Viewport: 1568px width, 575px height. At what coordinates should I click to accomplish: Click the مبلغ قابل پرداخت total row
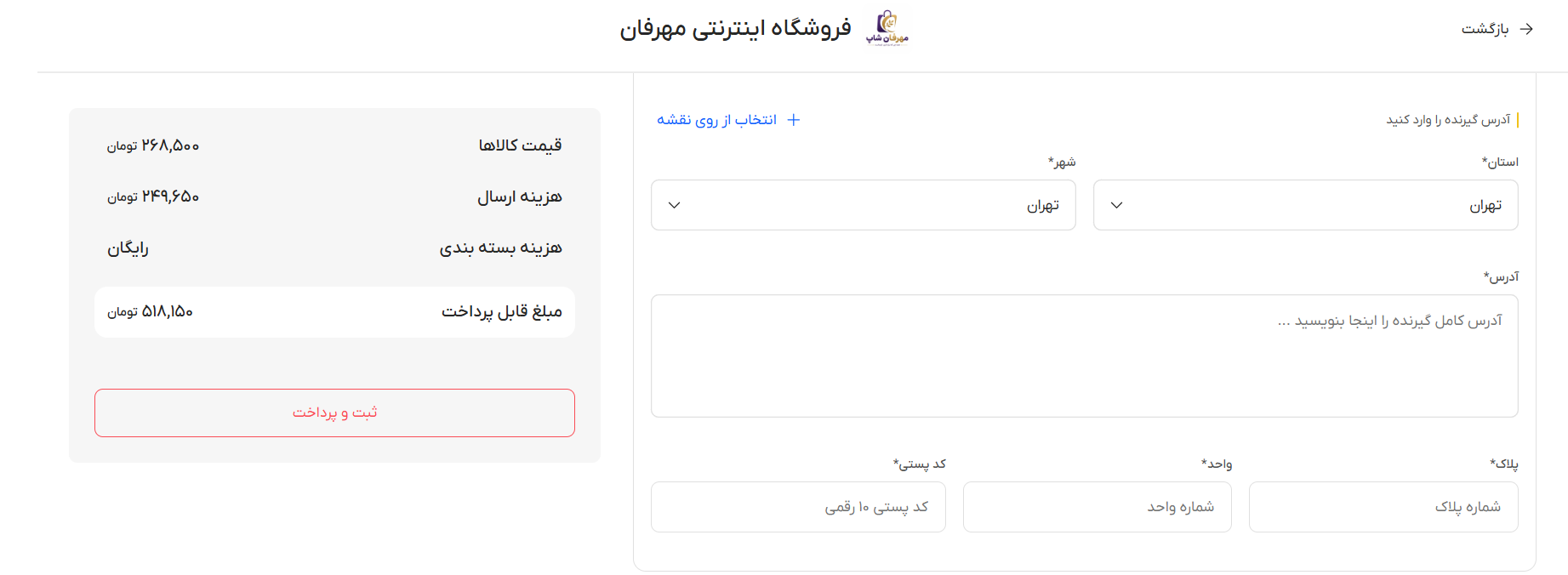point(334,312)
